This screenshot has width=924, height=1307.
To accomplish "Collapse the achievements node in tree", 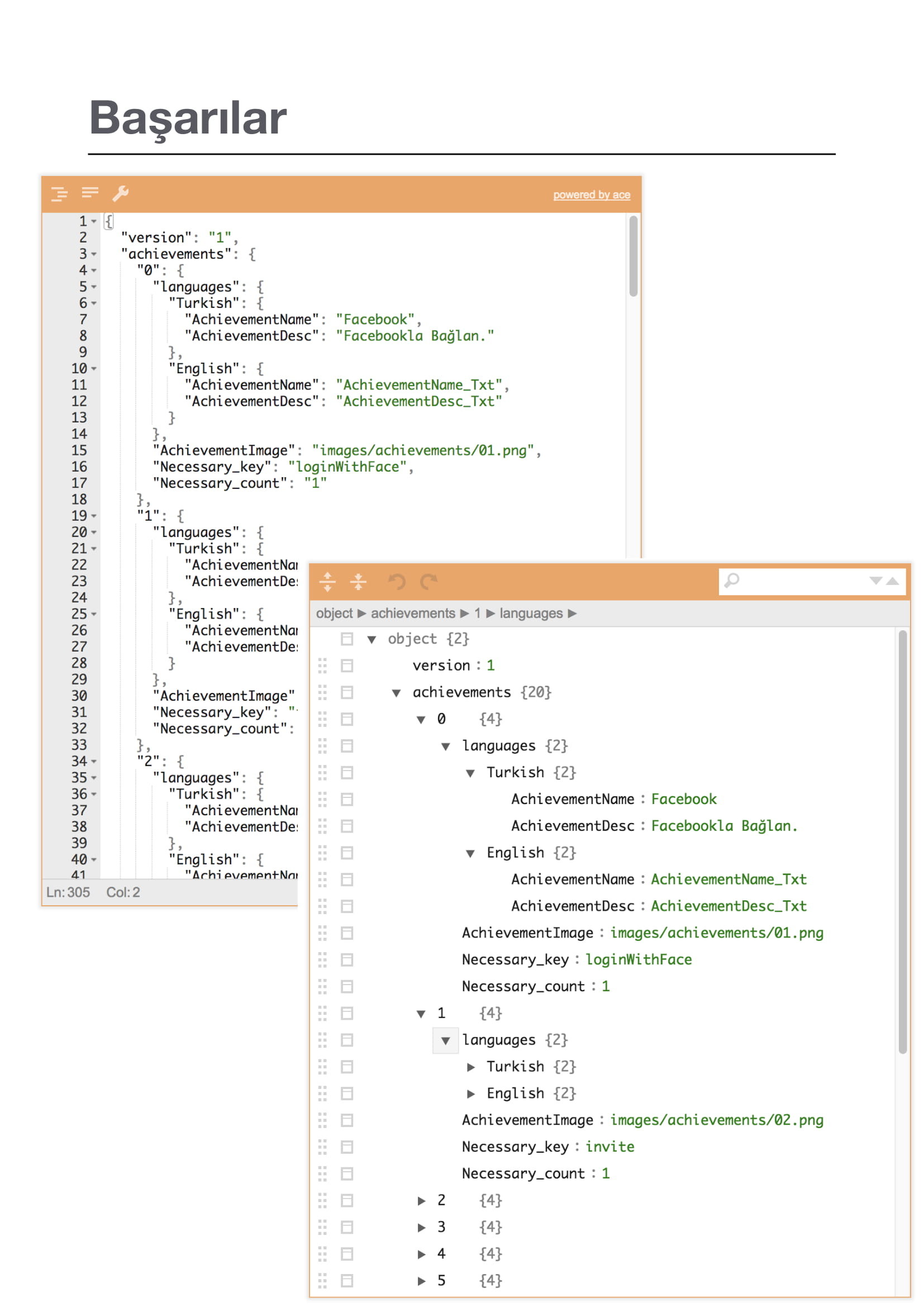I will point(397,693).
